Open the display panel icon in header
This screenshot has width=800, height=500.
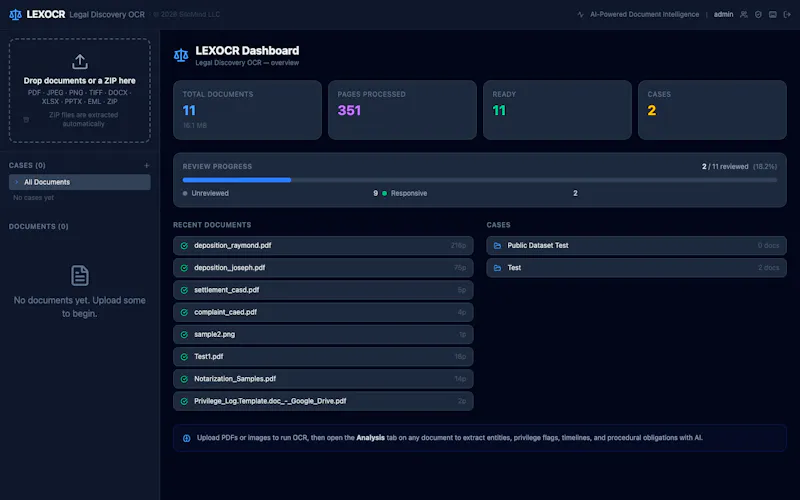[x=773, y=14]
